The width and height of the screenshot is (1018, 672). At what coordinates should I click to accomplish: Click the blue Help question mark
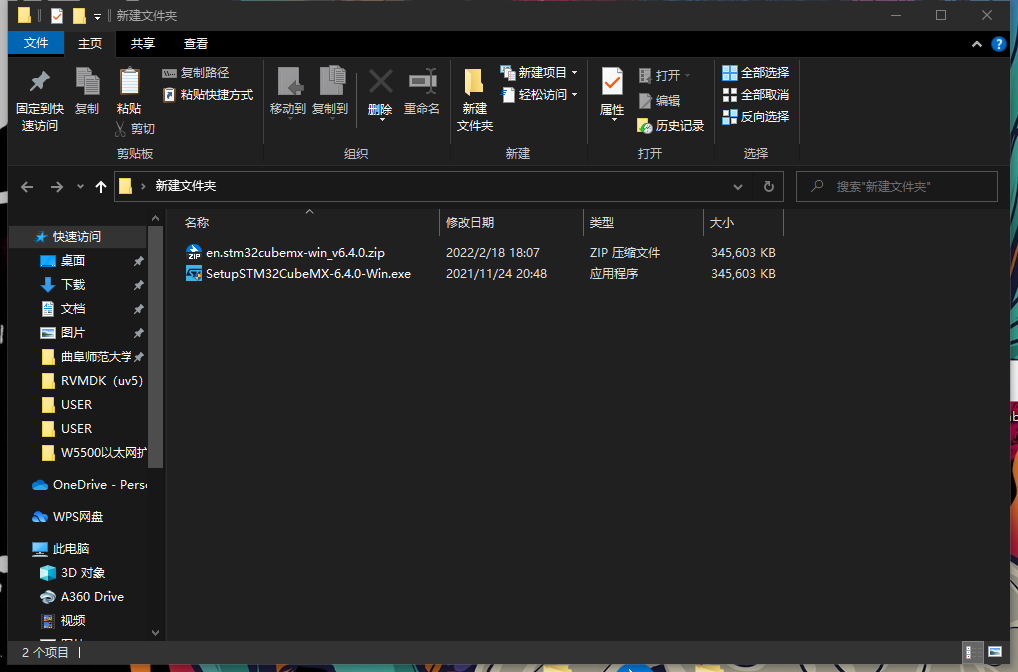pos(999,44)
